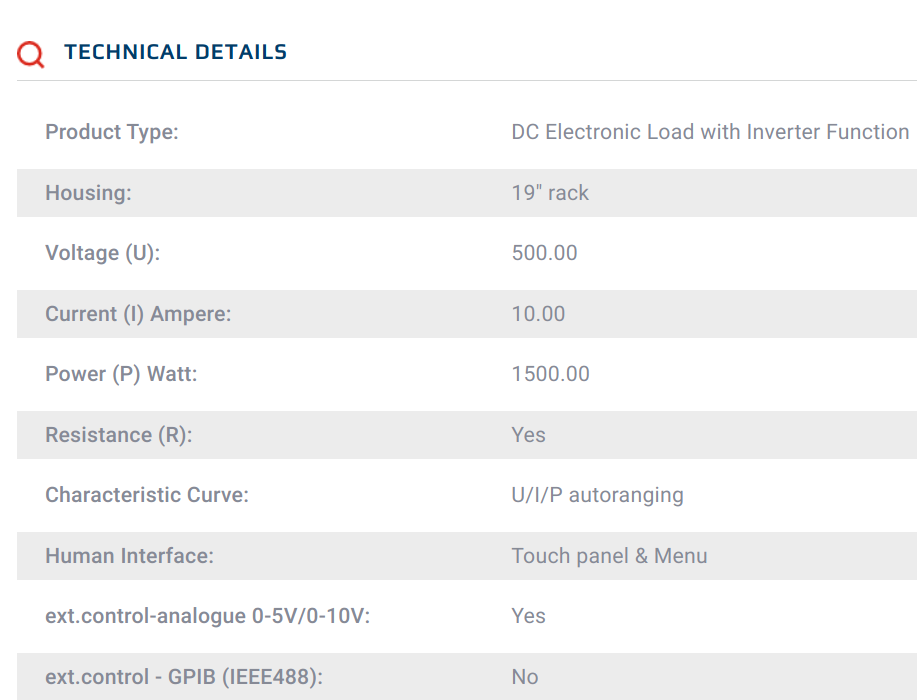Viewport: 917px width, 700px height.
Task: Select the 19" rack value
Action: [550, 193]
